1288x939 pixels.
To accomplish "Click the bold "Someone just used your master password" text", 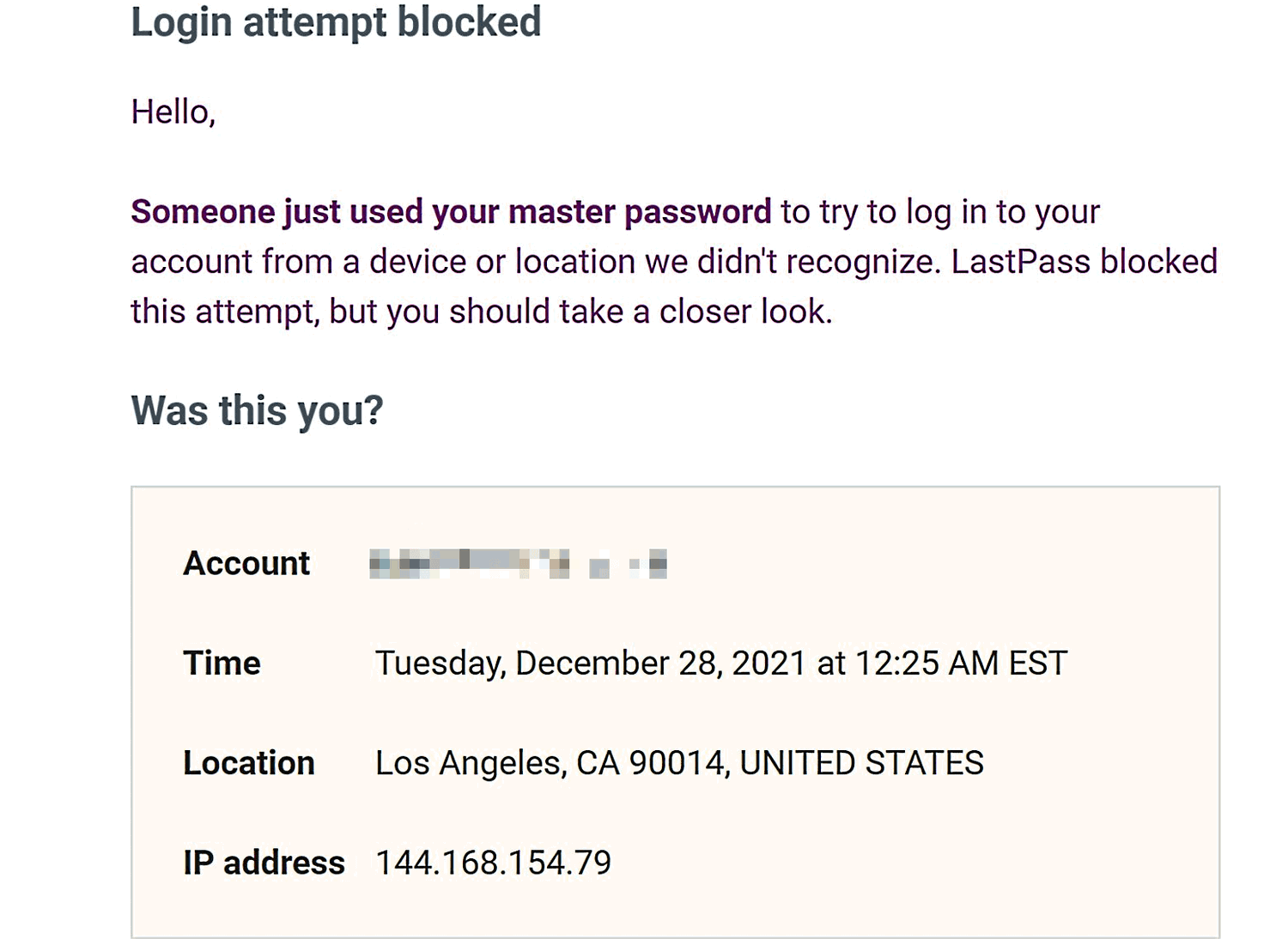I will point(451,212).
